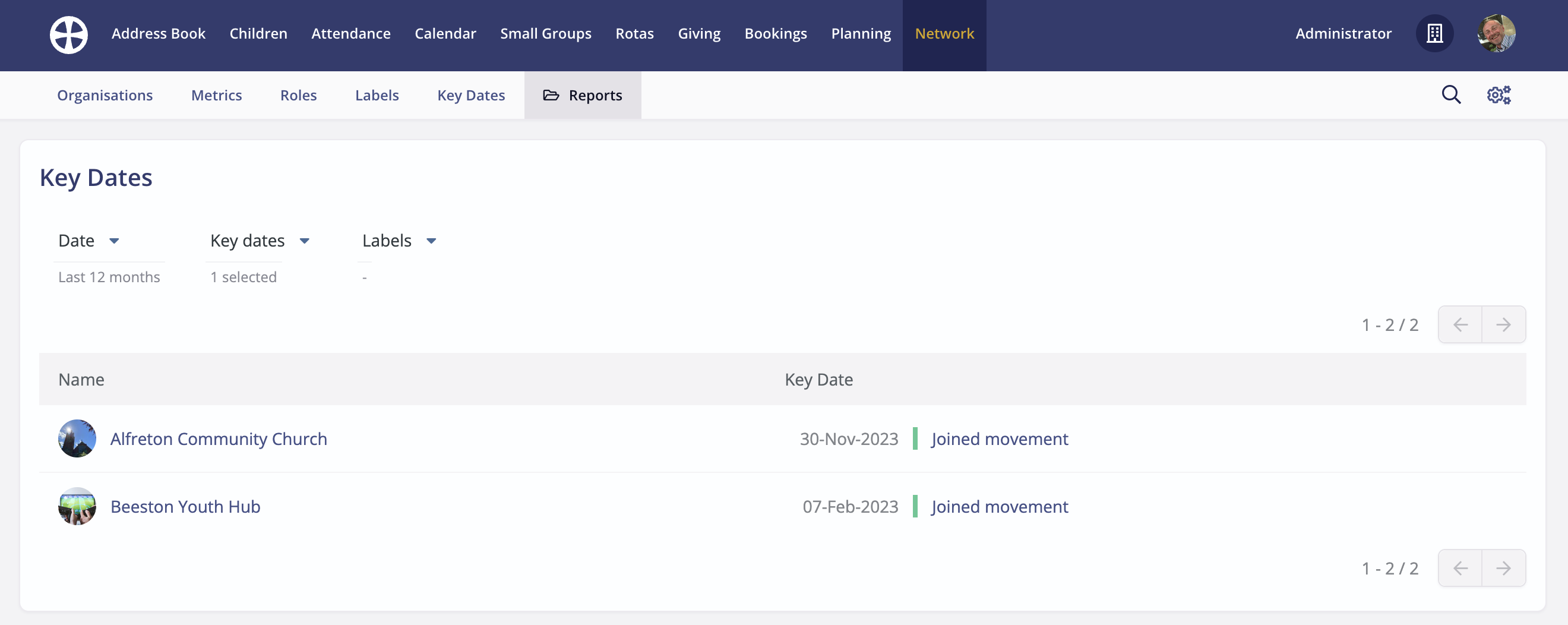Go to next page using bottom arrow
Screen dimensions: 1568x625
[x=1503, y=569]
